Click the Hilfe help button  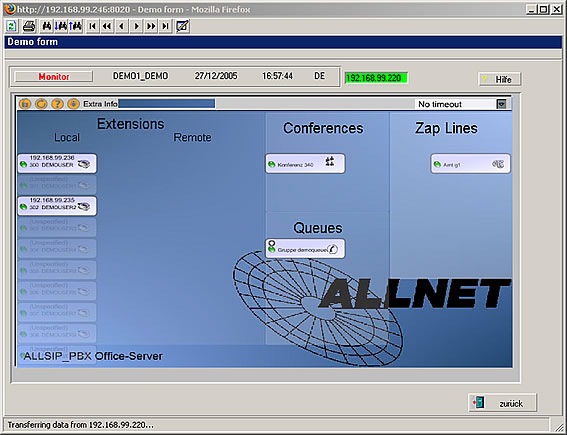499,79
